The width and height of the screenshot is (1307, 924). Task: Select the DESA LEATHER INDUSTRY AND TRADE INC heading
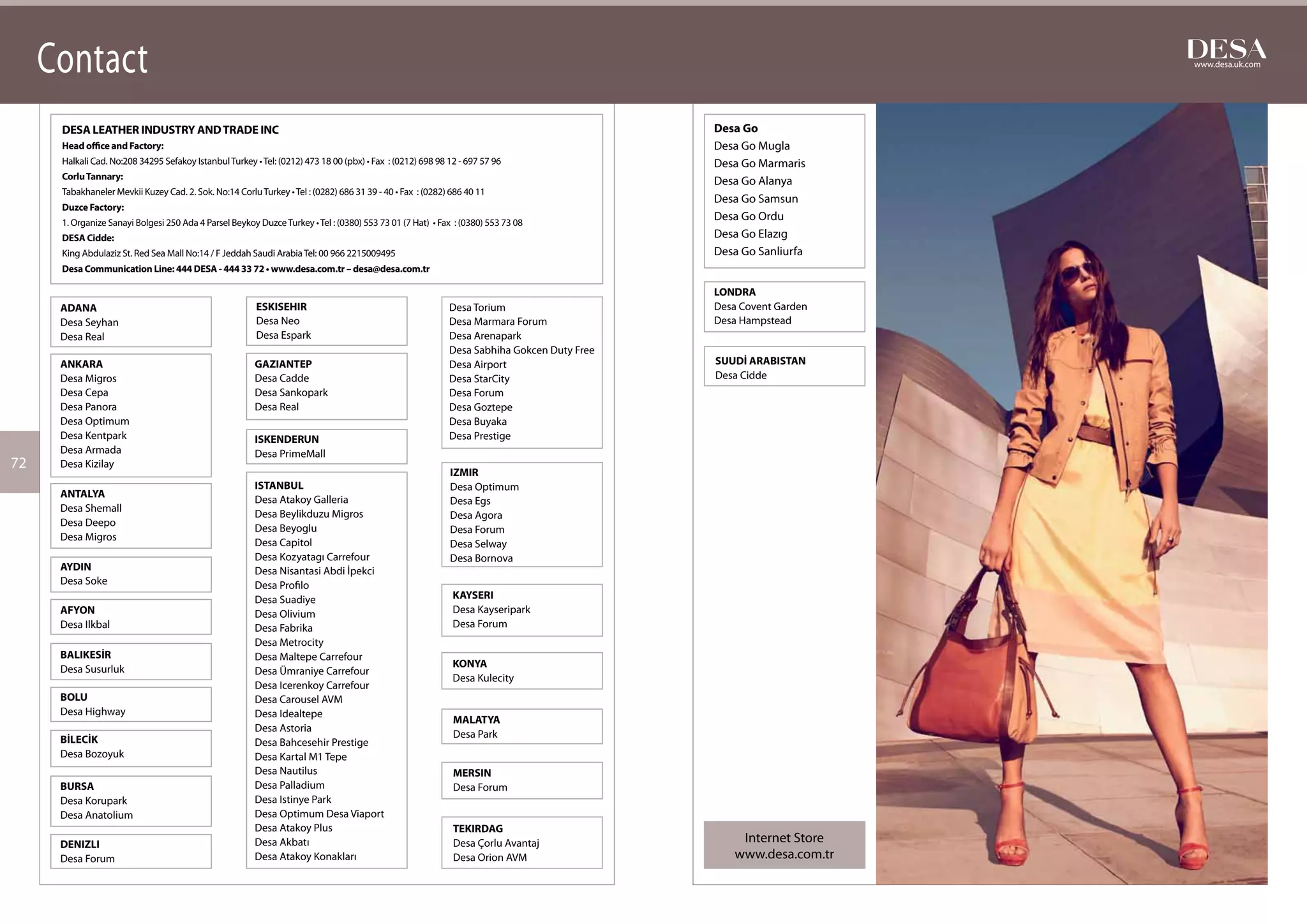(170, 130)
